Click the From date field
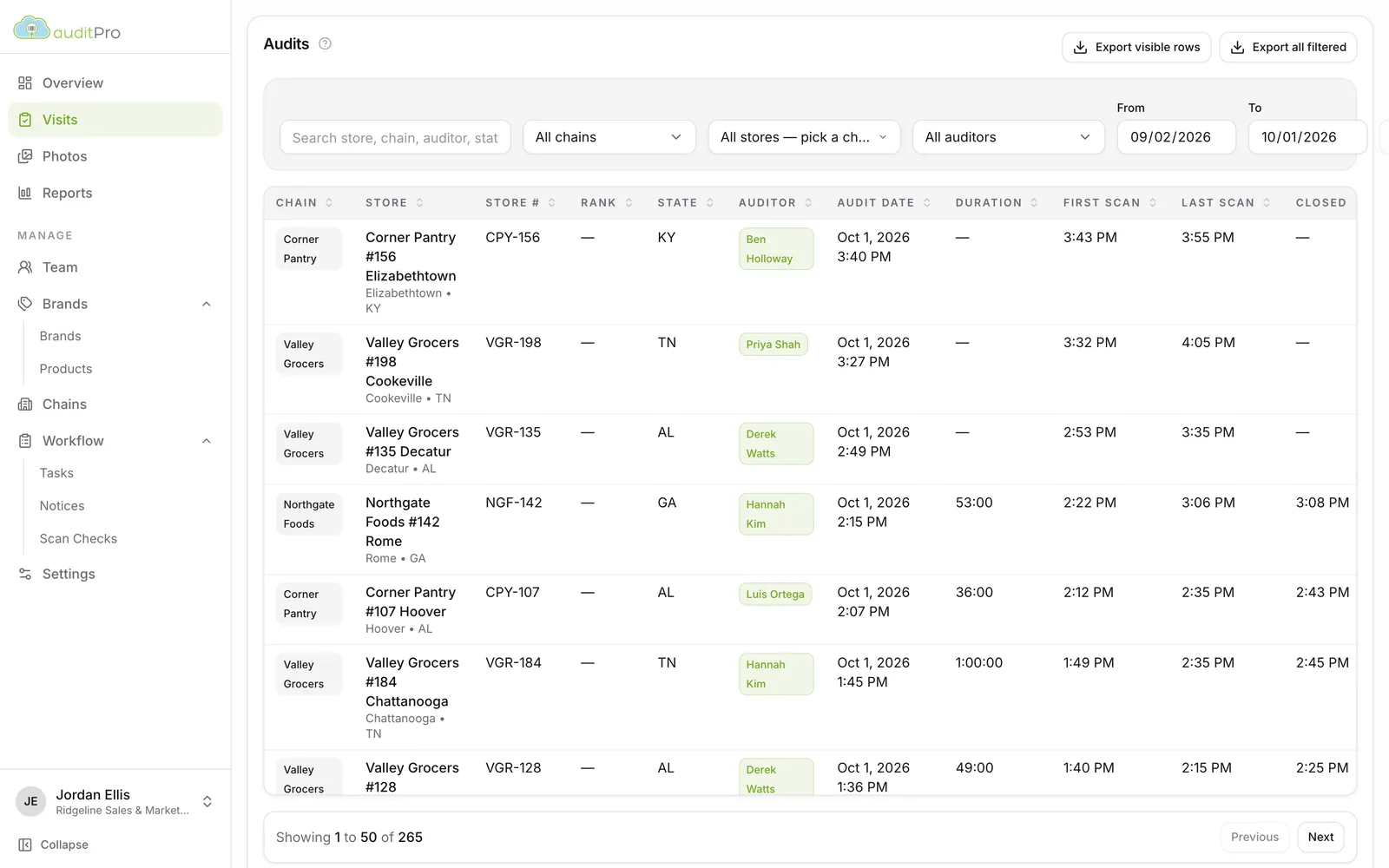 click(x=1176, y=137)
